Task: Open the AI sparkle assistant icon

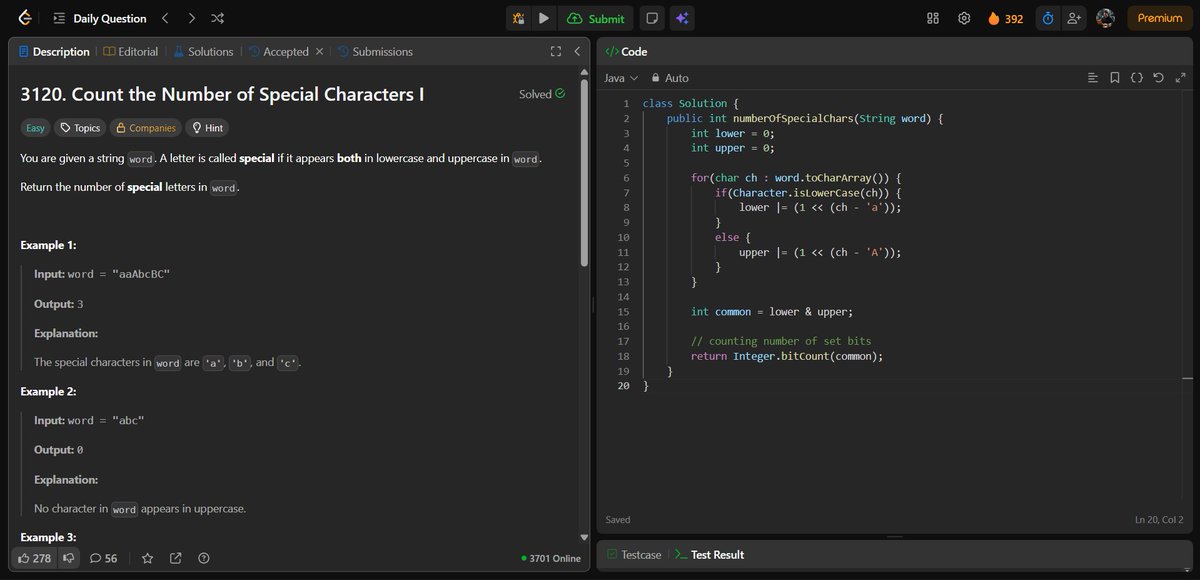Action: tap(681, 18)
